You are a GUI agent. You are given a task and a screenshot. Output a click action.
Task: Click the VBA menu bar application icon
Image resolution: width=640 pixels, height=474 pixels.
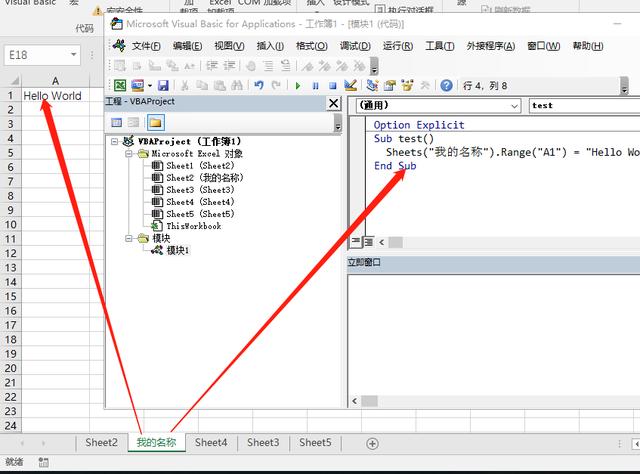(x=119, y=46)
